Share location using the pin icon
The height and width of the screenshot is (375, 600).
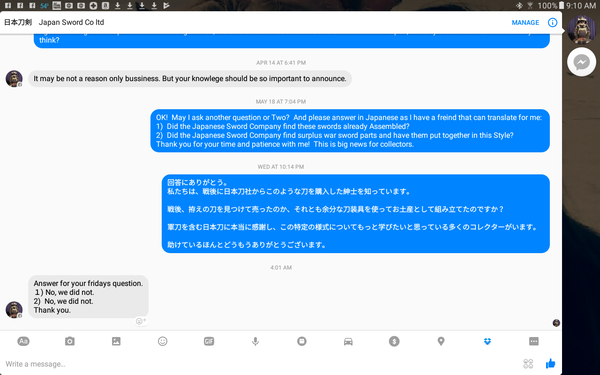(441, 341)
